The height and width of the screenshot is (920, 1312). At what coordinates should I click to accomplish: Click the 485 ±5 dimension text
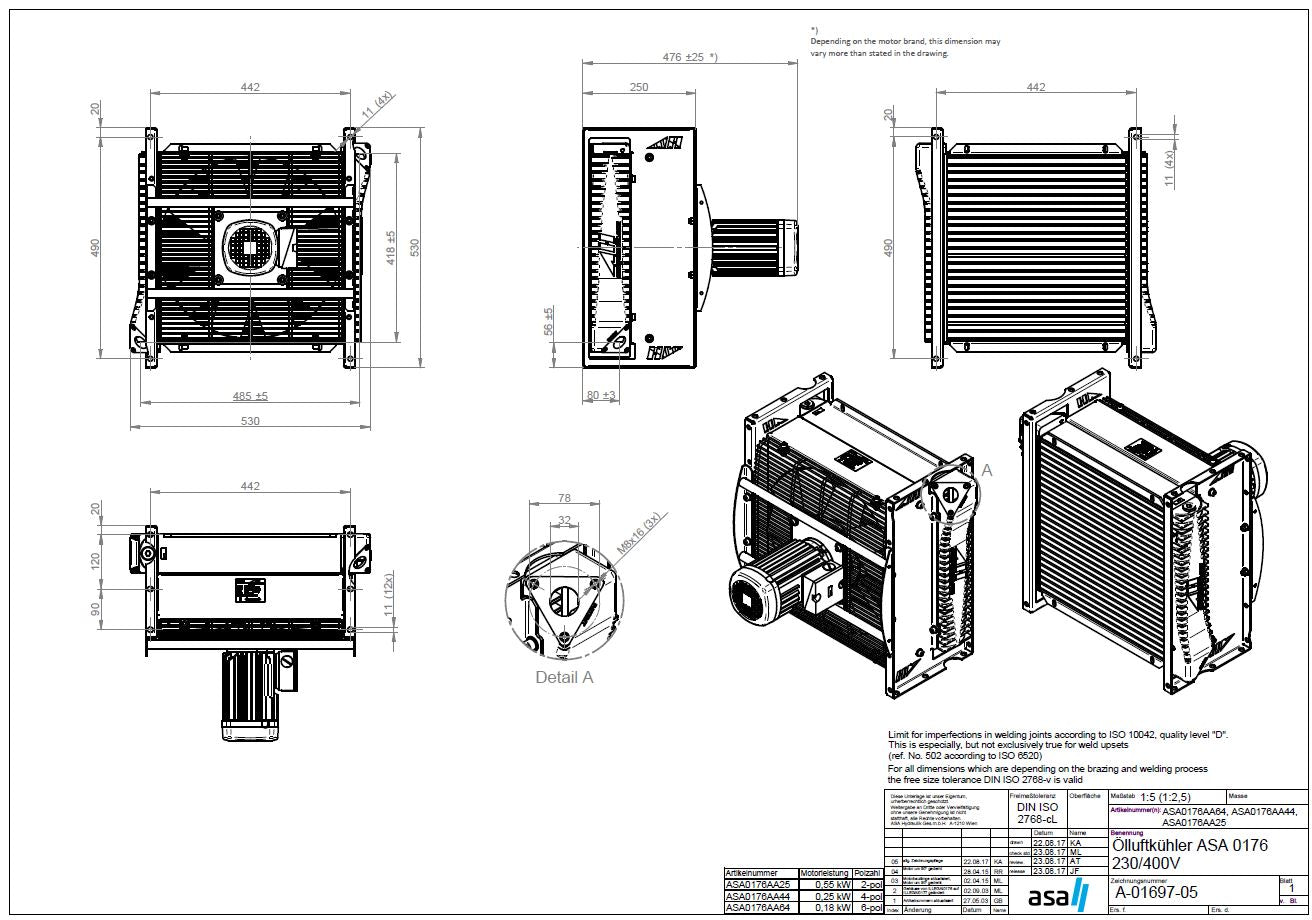coord(250,396)
